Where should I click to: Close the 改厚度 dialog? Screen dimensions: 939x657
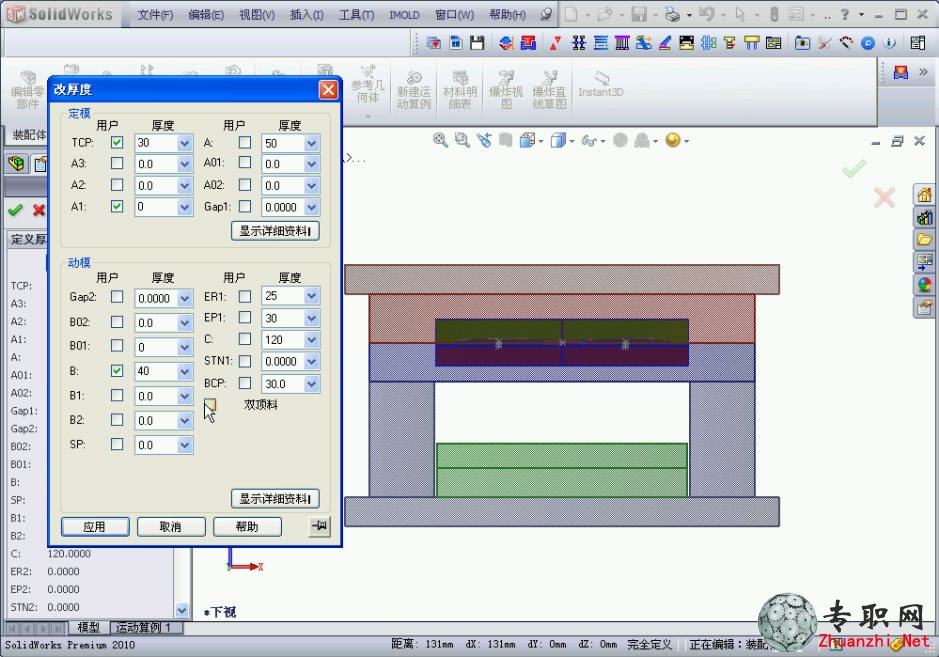[328, 90]
